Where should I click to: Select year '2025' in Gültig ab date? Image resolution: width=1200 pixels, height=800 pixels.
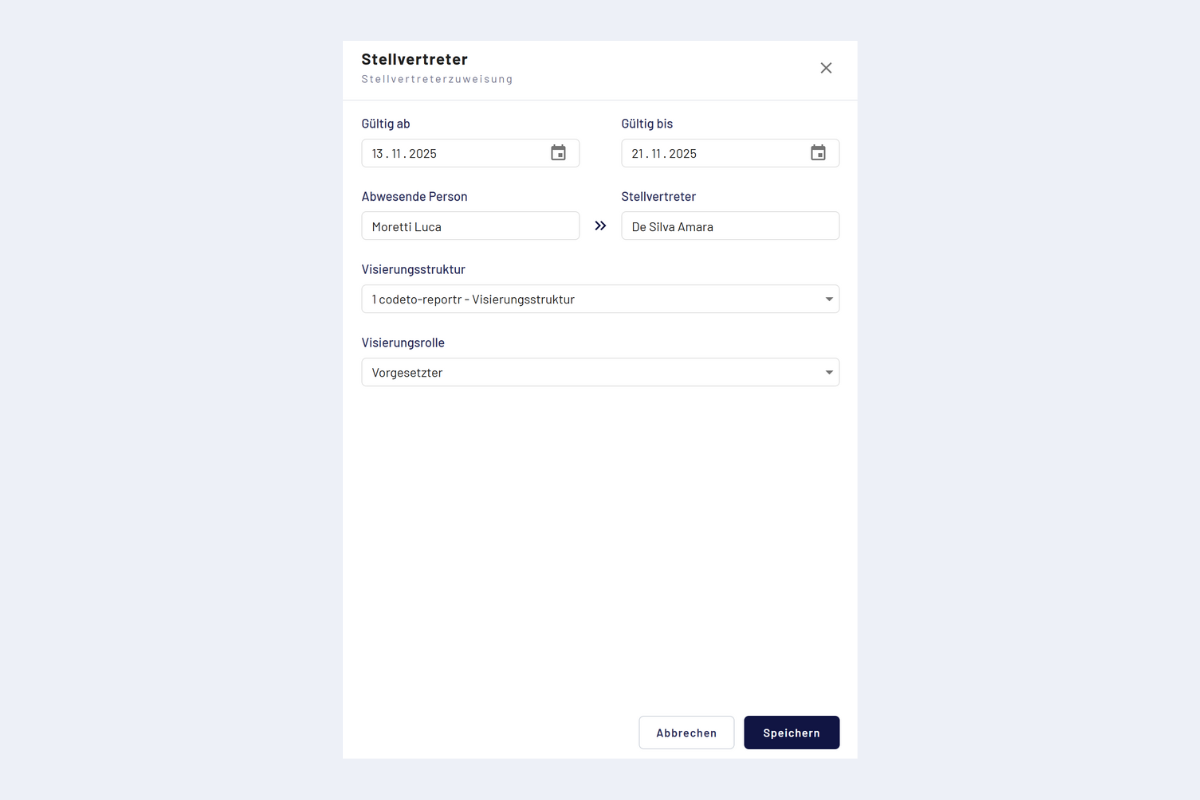[x=423, y=154]
